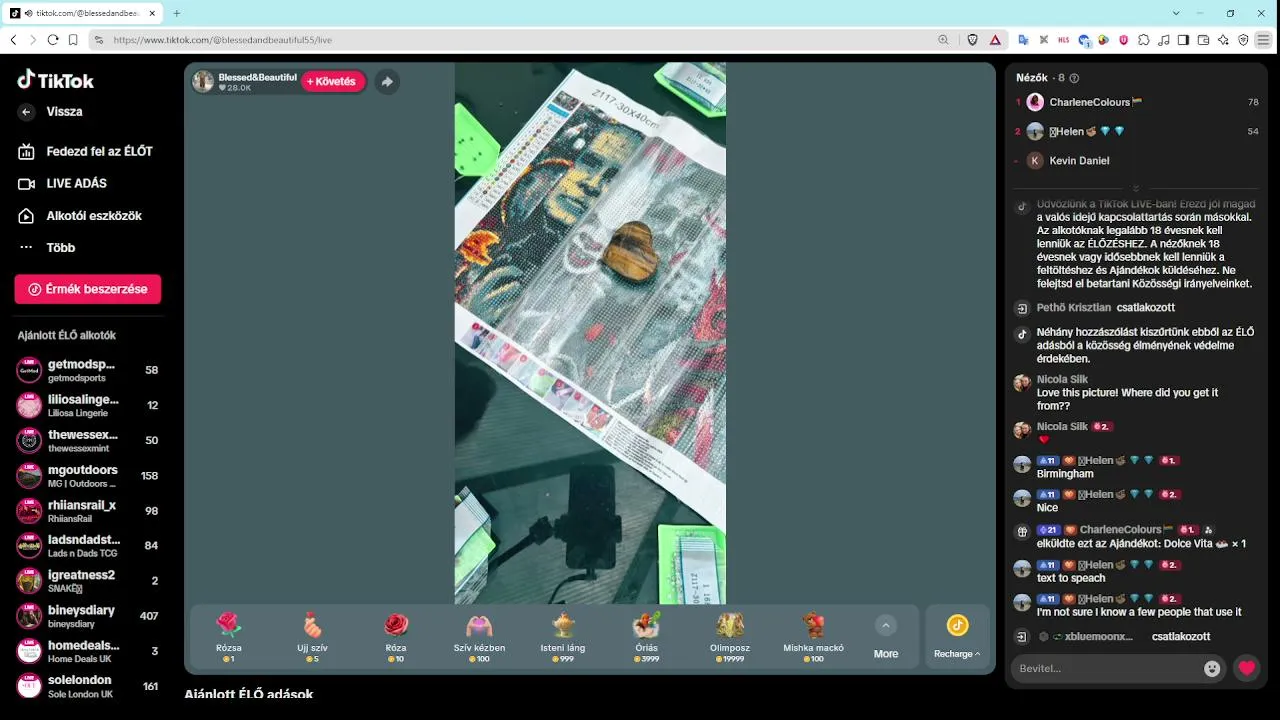Click the browser back arrow
The height and width of the screenshot is (720, 1280).
[13, 40]
